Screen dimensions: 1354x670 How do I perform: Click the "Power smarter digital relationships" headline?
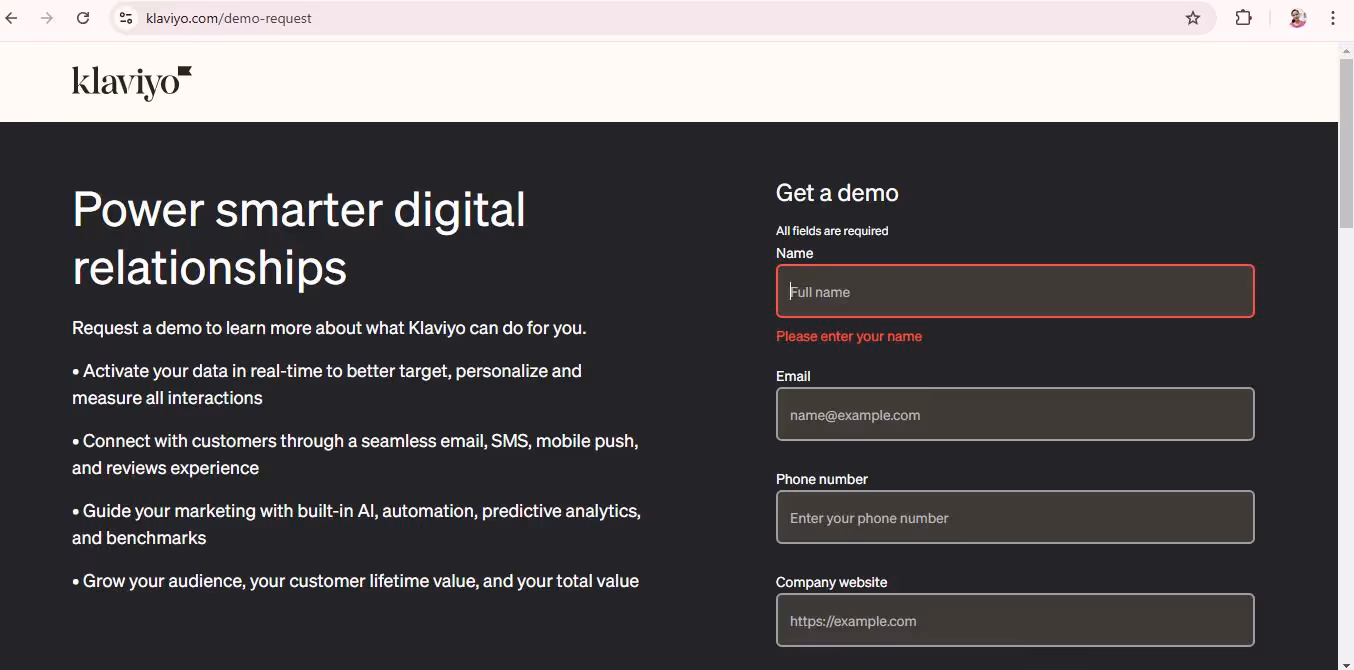pyautogui.click(x=299, y=238)
